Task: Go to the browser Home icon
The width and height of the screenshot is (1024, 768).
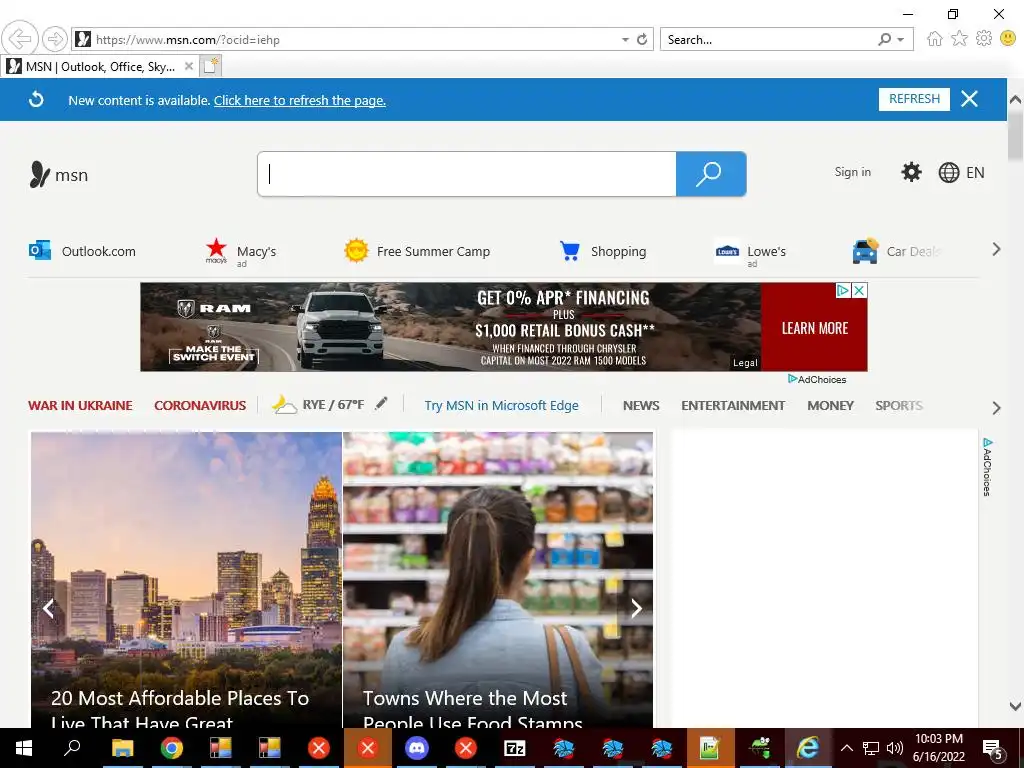Action: click(x=935, y=39)
